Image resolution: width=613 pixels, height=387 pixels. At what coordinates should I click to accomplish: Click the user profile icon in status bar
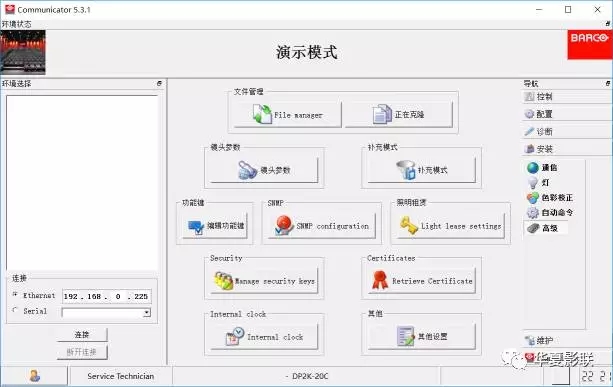click(x=34, y=376)
